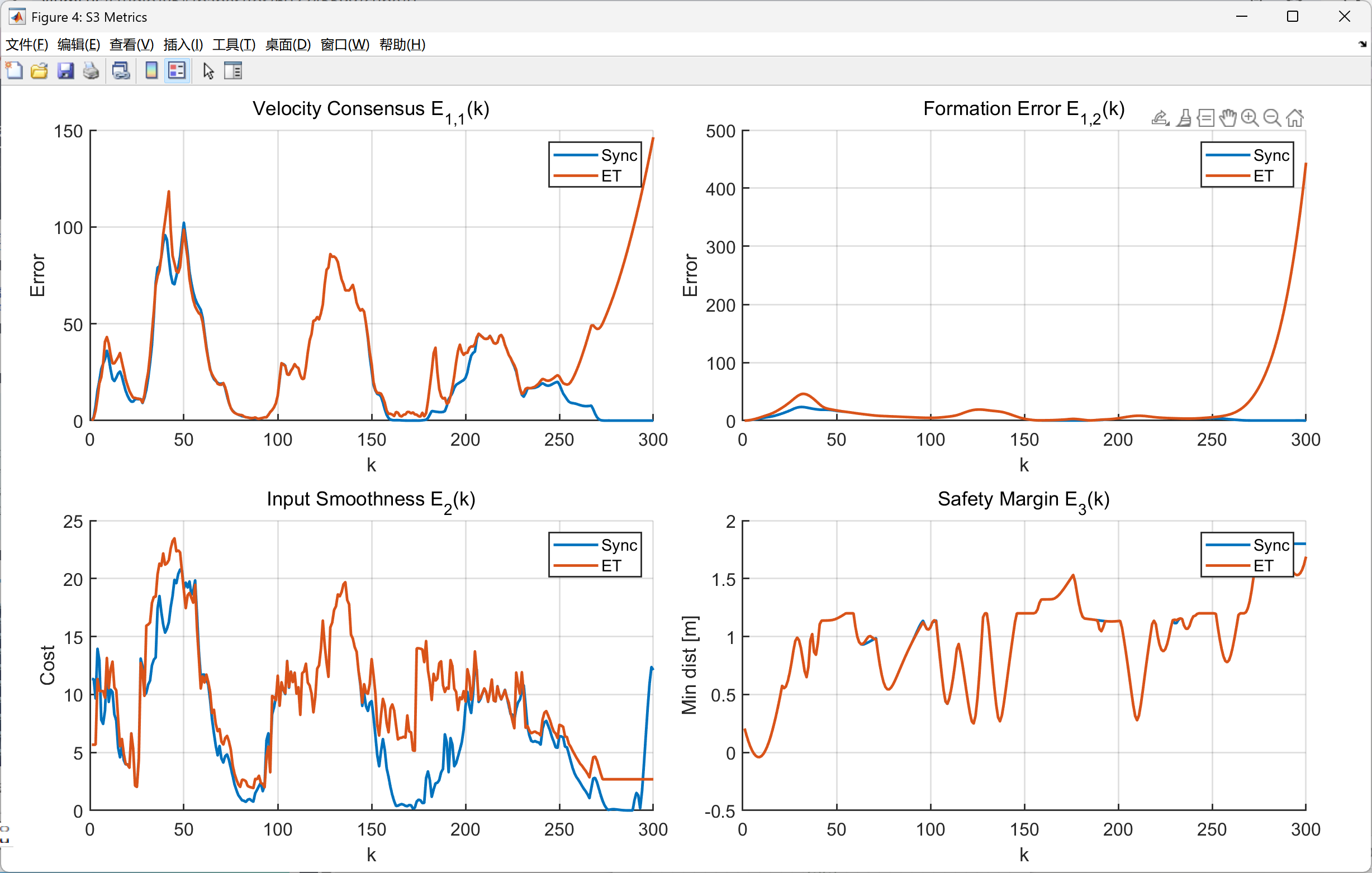The image size is (1372, 873).
Task: Open the Property Inspector panel icon
Action: pos(233,70)
